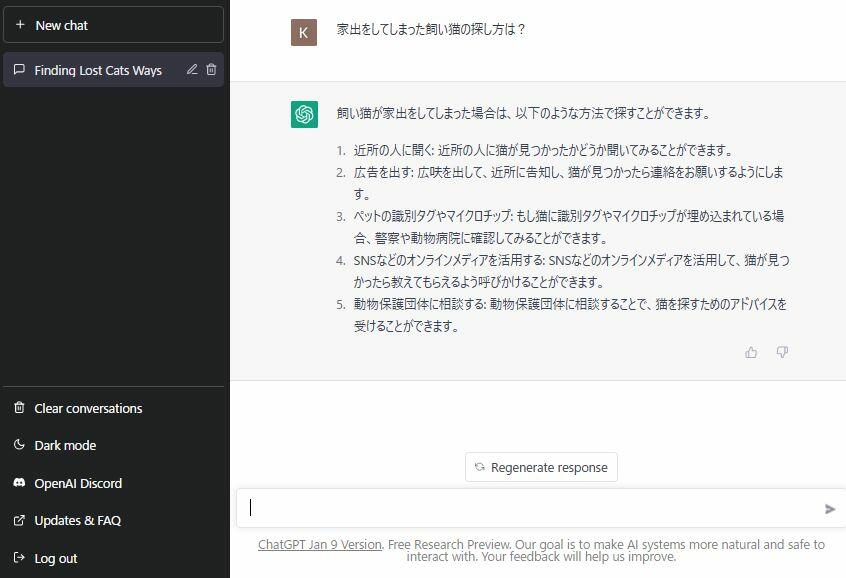The image size is (846, 578).
Task: Click the user avatar labeled K
Action: tap(304, 32)
